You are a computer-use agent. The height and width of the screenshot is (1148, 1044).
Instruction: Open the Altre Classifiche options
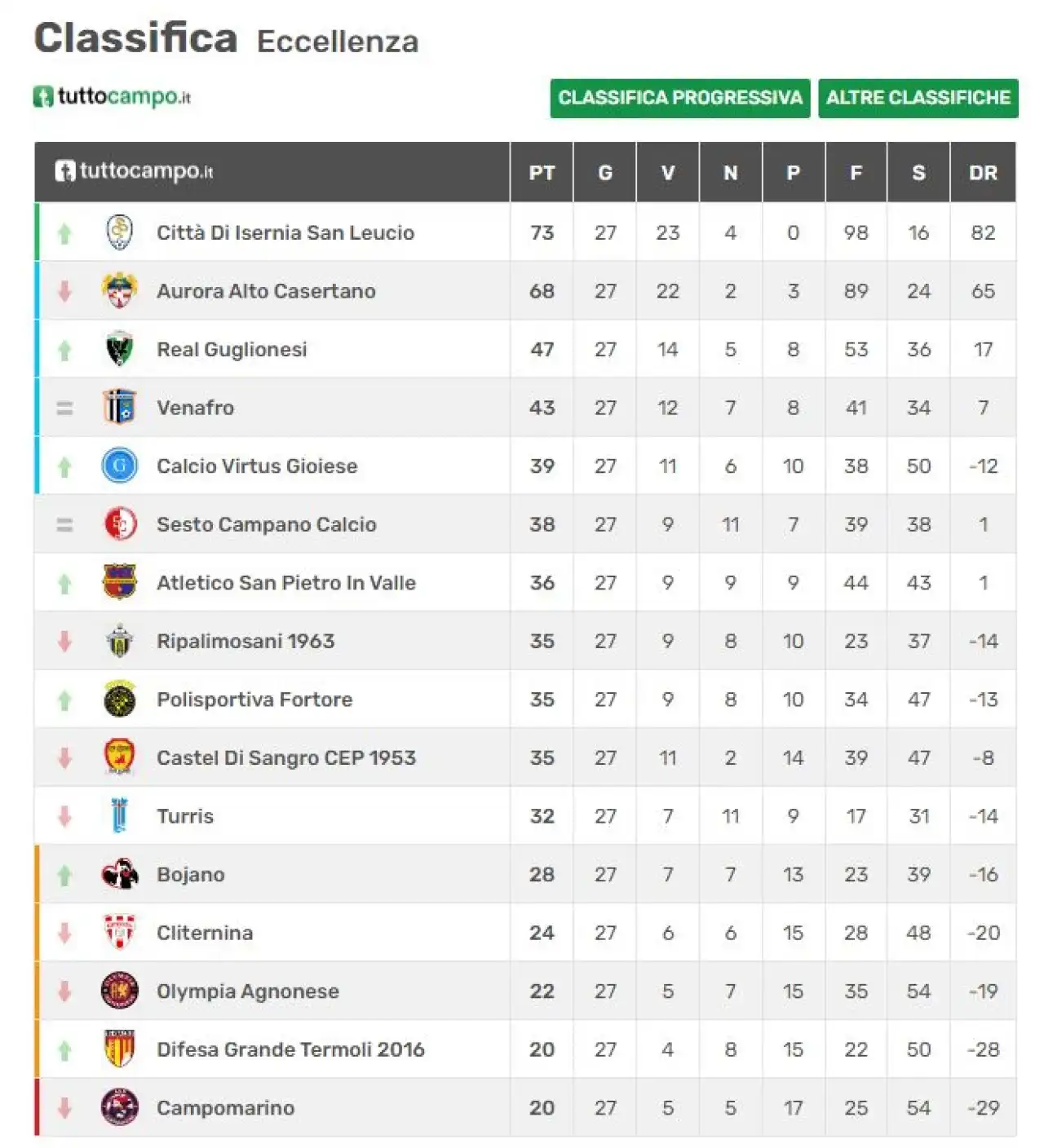point(918,98)
